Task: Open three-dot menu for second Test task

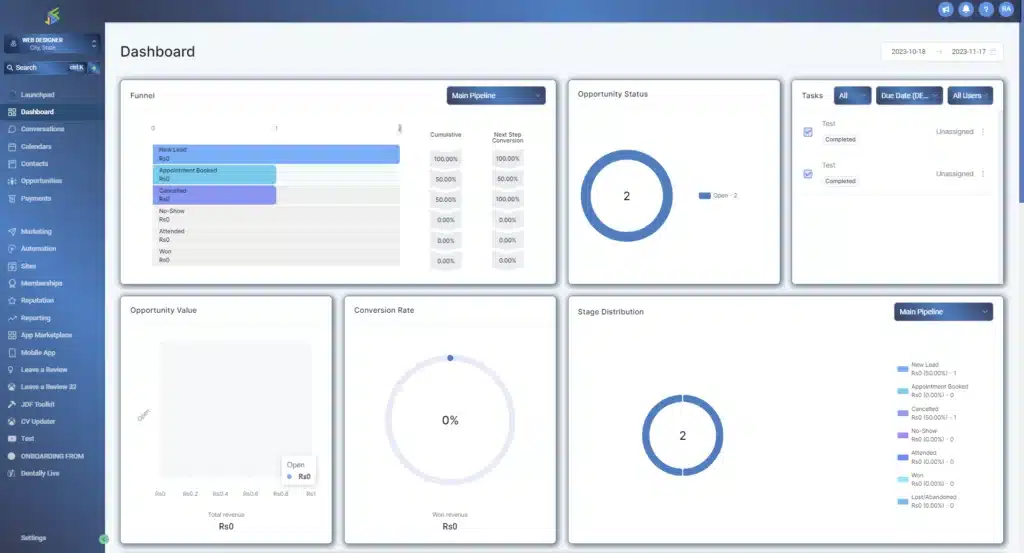Action: coord(982,174)
